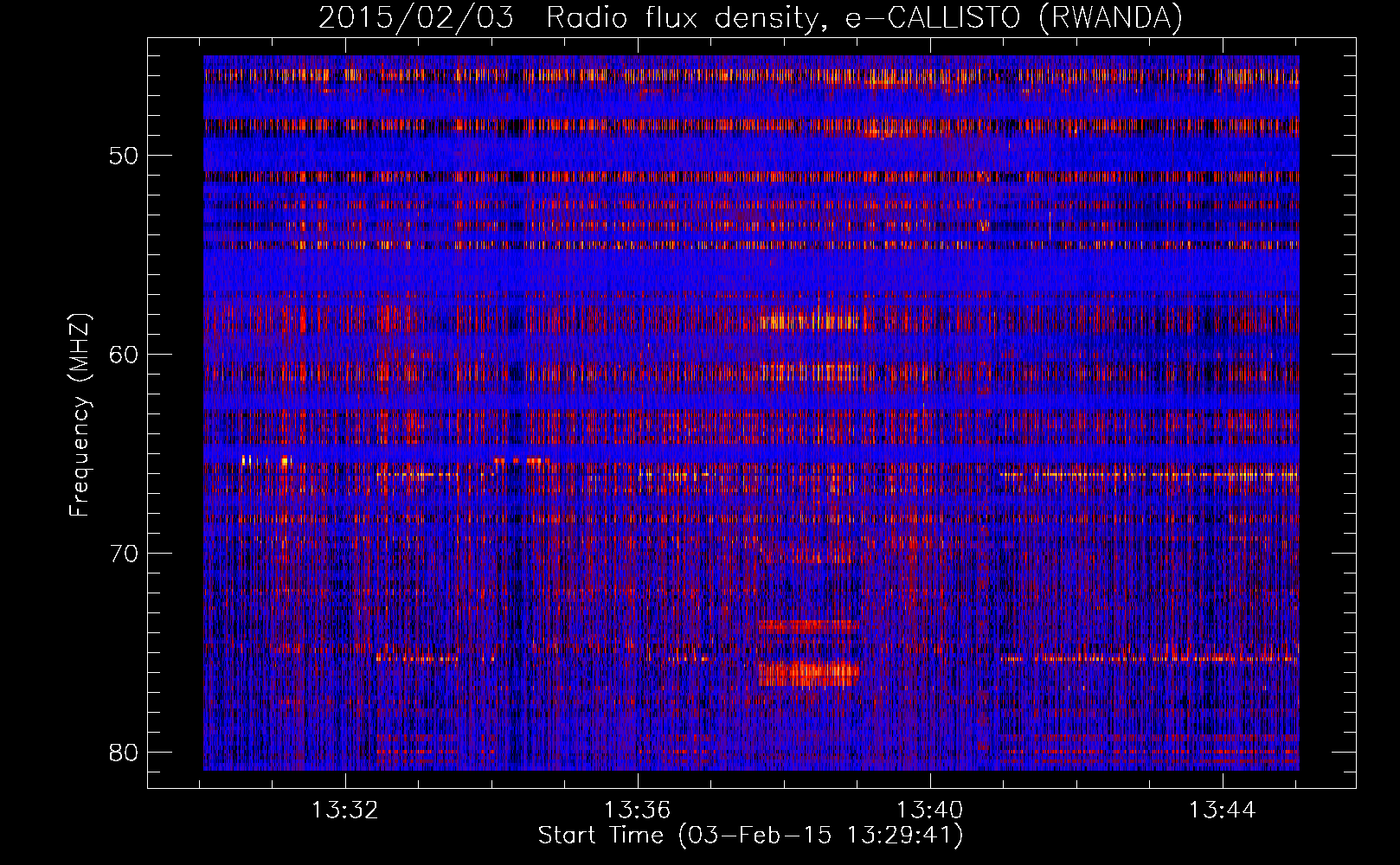Click the '70' frequency tick label
Screen dimensions: 1400x865
pos(125,553)
